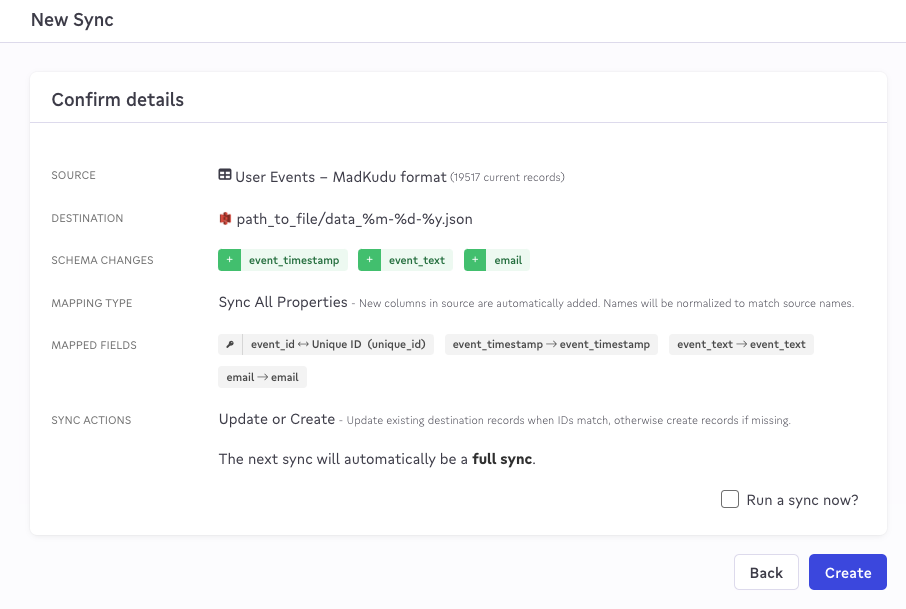Screen dimensions: 906x609
Task: Click the User Events – MadKudu format source name
Action: 341,177
